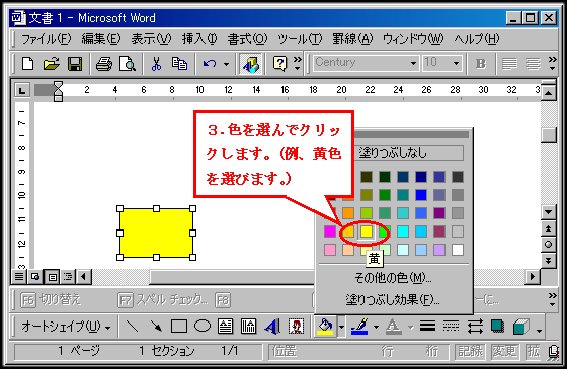Expand the fill color dropdown arrow
Screen dimensions: 567x369
click(x=342, y=327)
